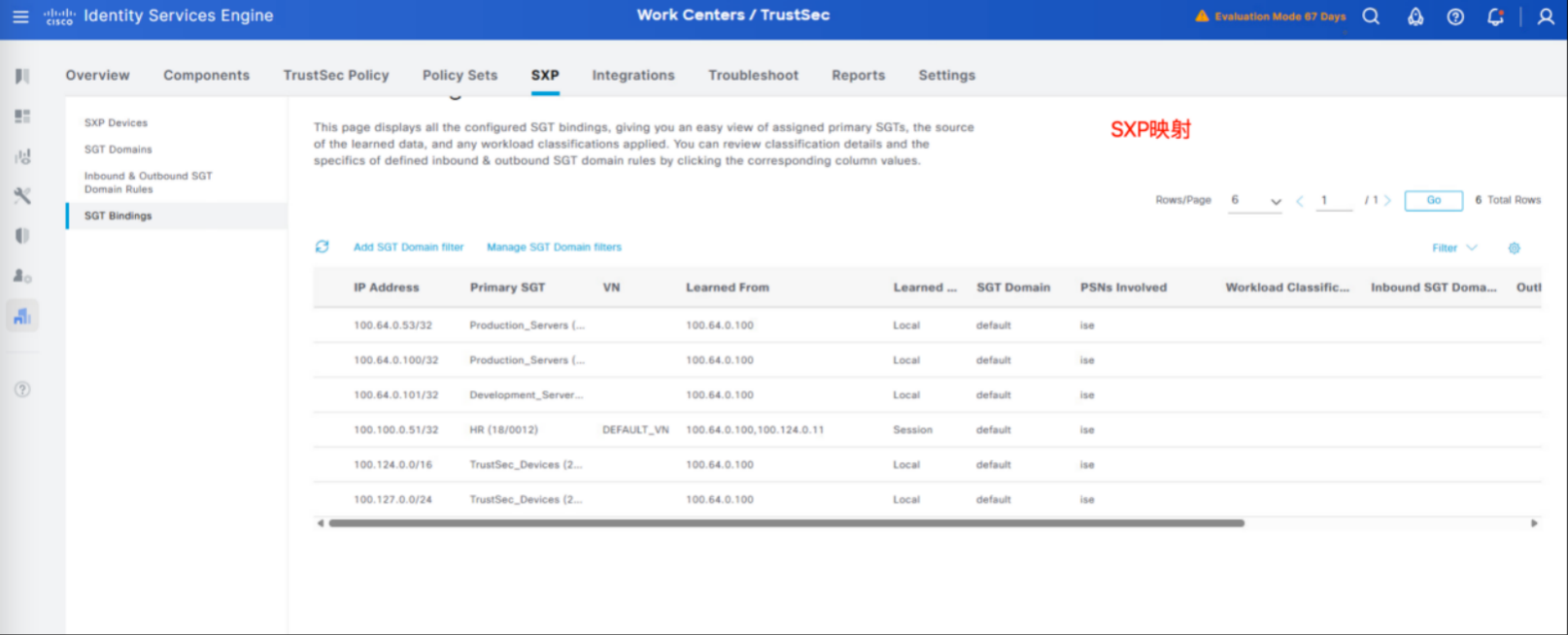Click IP address 100.124.0.0/16 cell
The image size is (1568, 635).
tap(392, 465)
